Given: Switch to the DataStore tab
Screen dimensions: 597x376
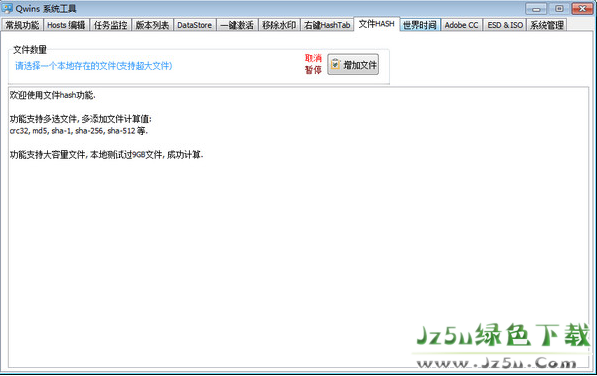Looking at the screenshot, I should pos(195,25).
